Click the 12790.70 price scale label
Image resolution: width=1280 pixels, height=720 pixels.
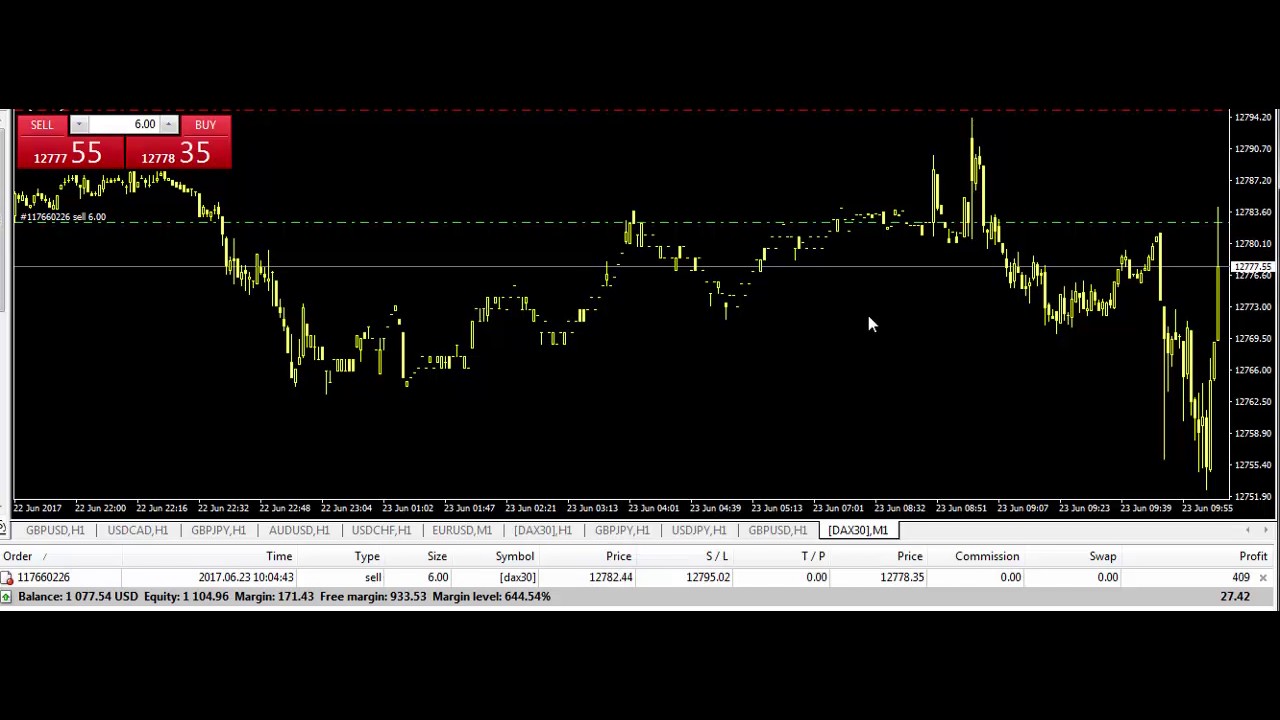click(x=1254, y=149)
